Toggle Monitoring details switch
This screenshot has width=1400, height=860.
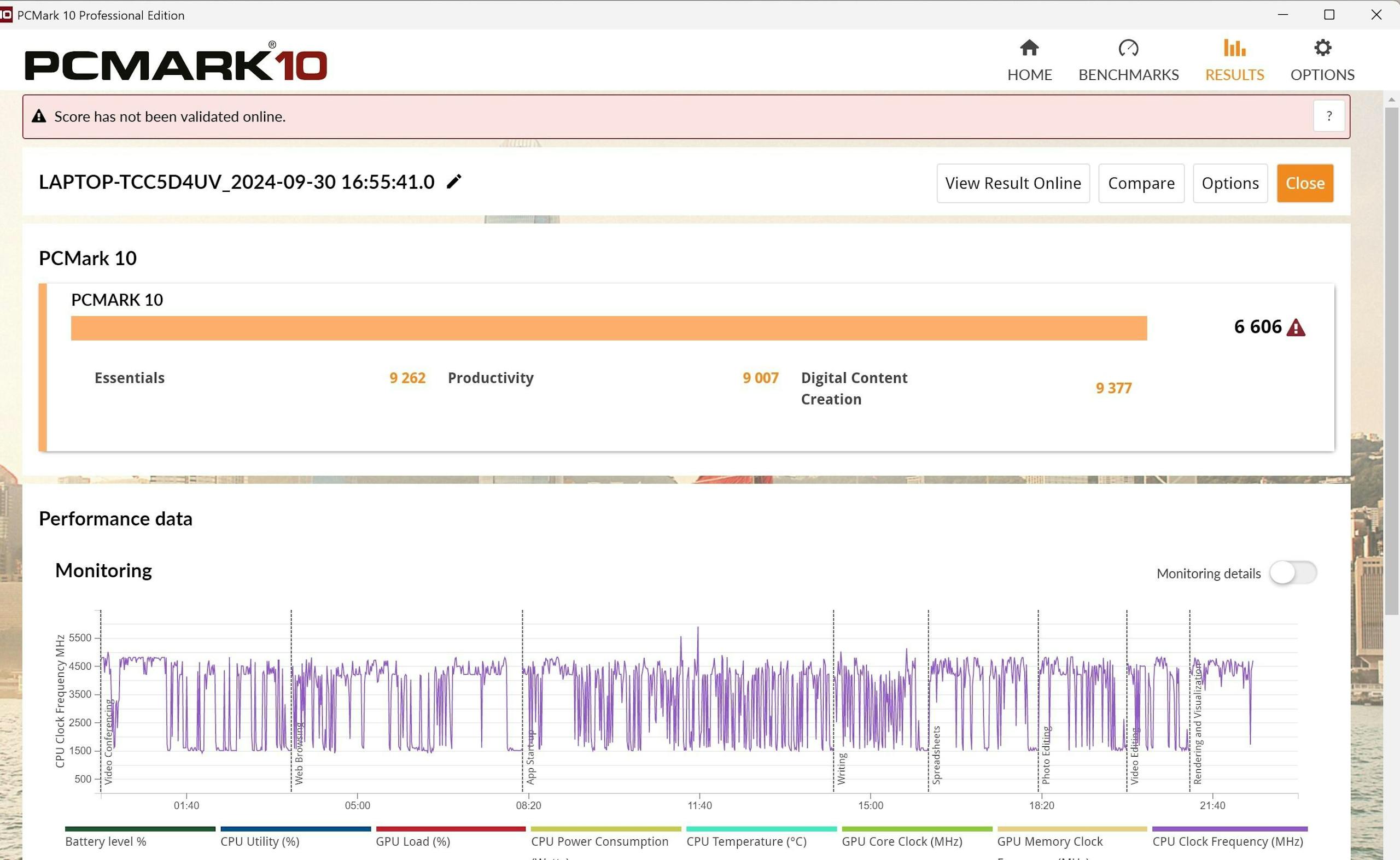pos(1292,572)
